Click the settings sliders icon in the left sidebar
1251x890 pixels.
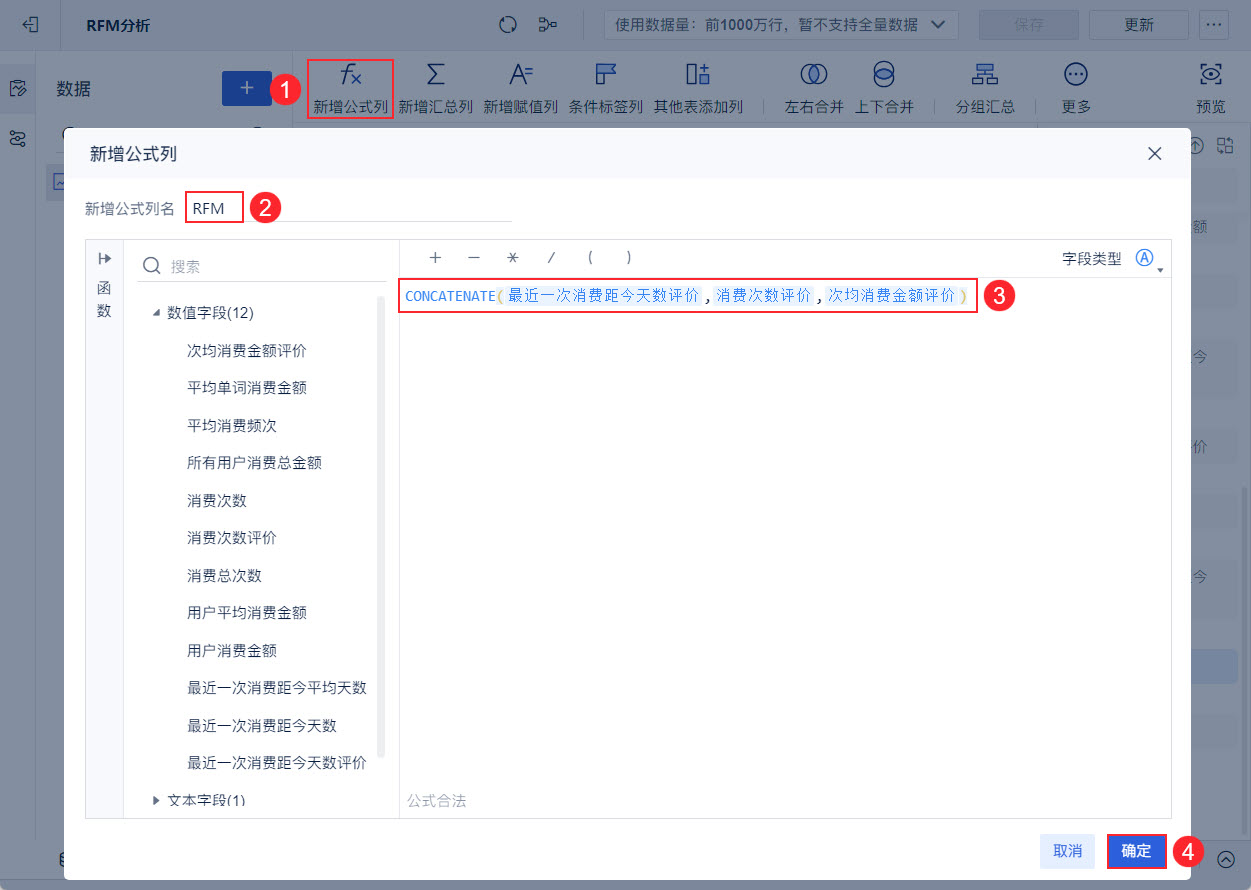click(x=18, y=138)
